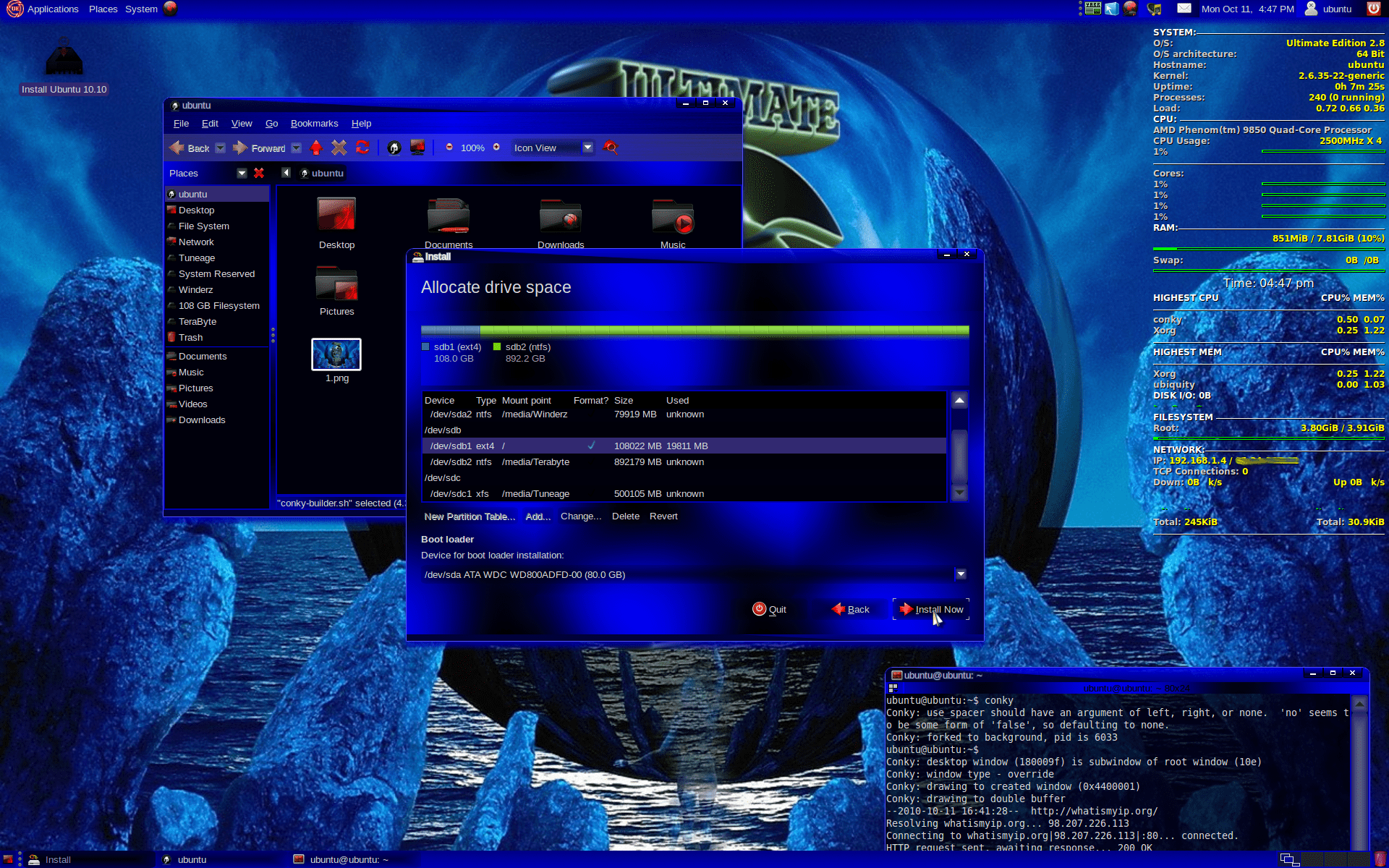The width and height of the screenshot is (1389, 868).
Task: Click the Install Now button
Action: (932, 610)
